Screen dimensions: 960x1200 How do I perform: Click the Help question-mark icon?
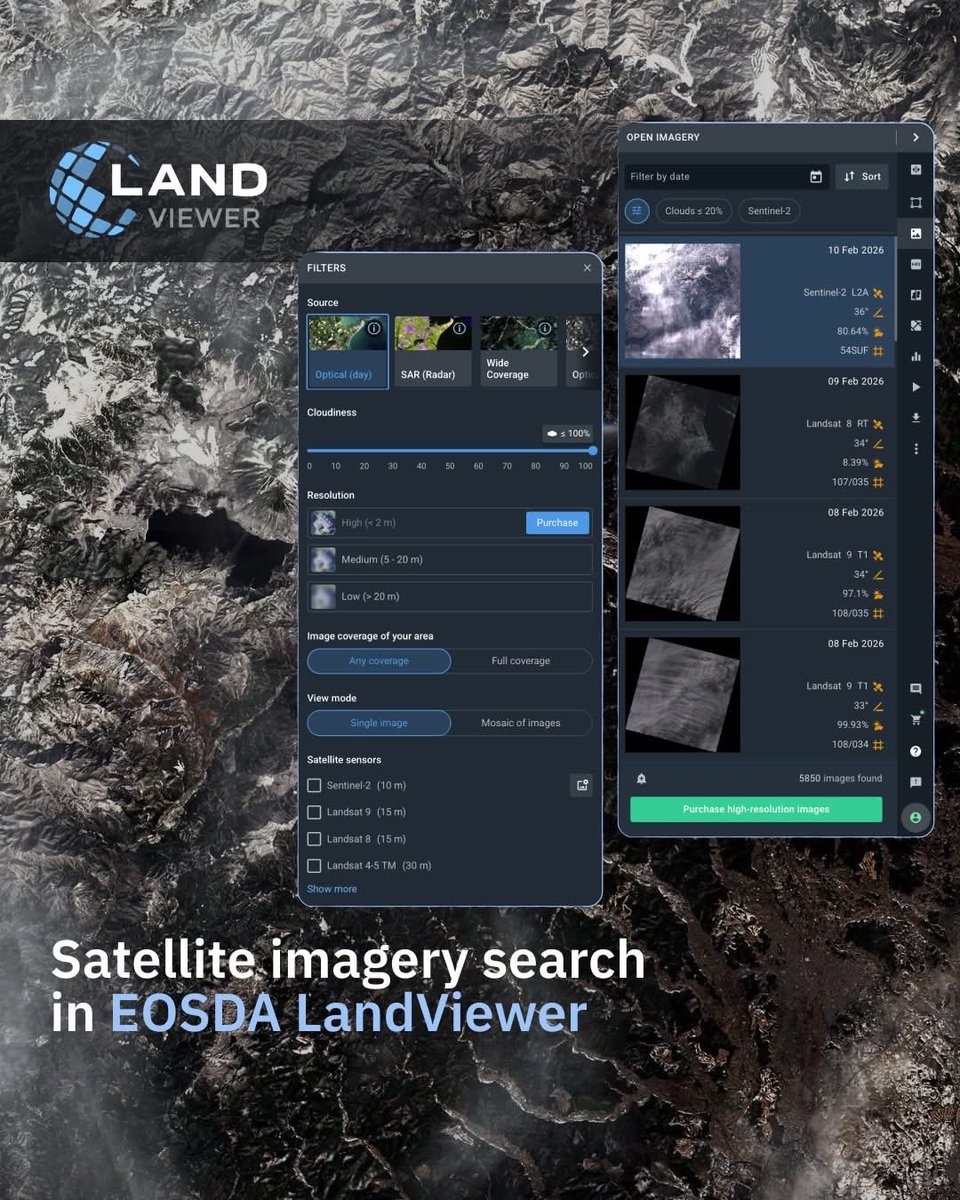(915, 751)
